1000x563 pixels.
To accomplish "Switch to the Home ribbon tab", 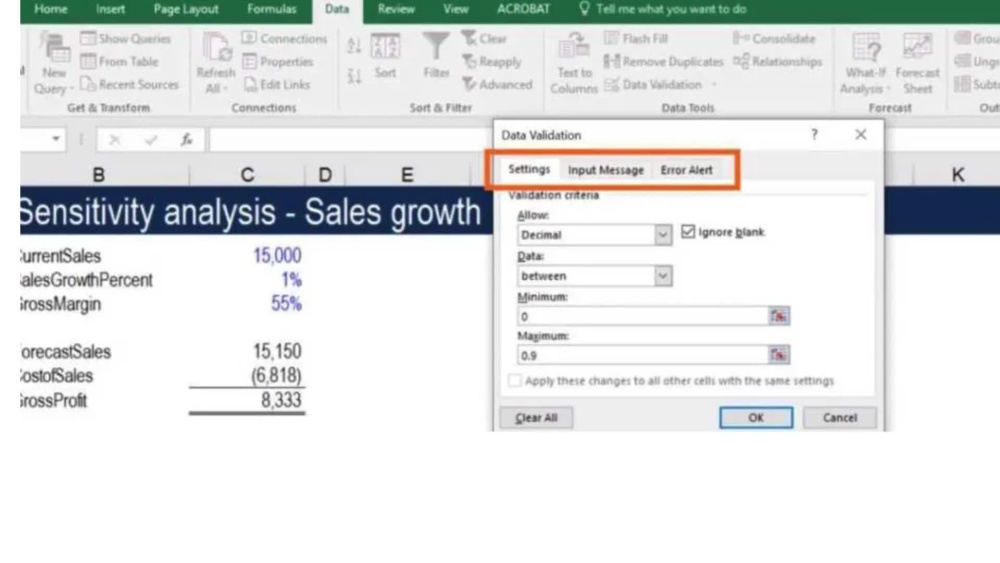I will click(50, 10).
